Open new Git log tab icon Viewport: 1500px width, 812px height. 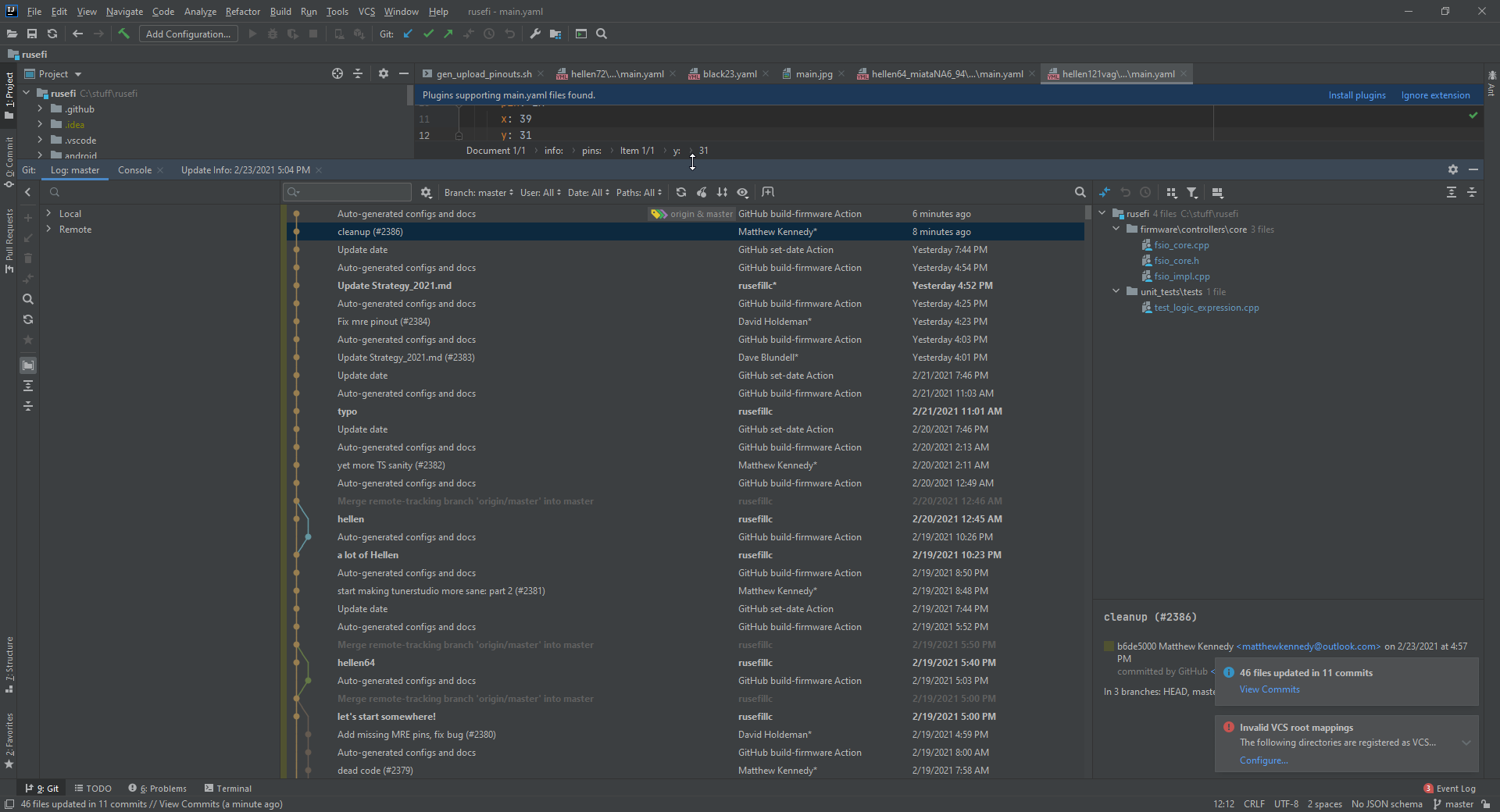[x=768, y=192]
